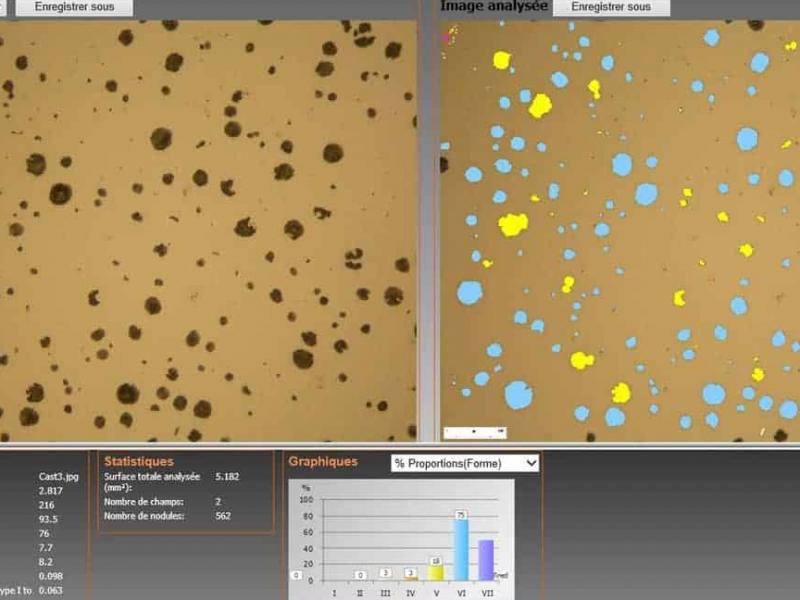The height and width of the screenshot is (600, 800).
Task: Click the white scale bar on analysed image
Action: tap(474, 432)
